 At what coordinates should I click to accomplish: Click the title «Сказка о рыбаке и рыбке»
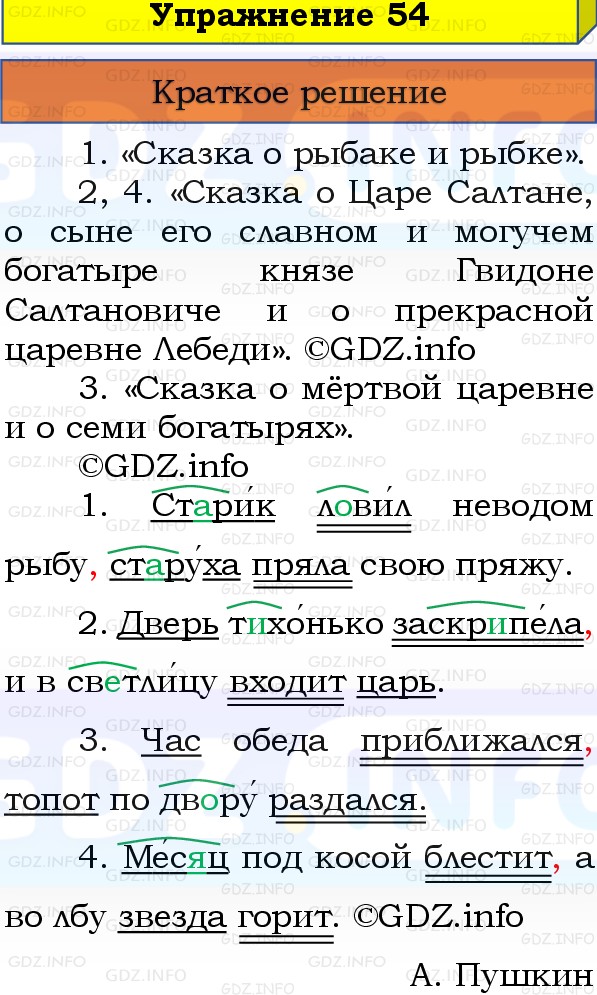coord(351,154)
